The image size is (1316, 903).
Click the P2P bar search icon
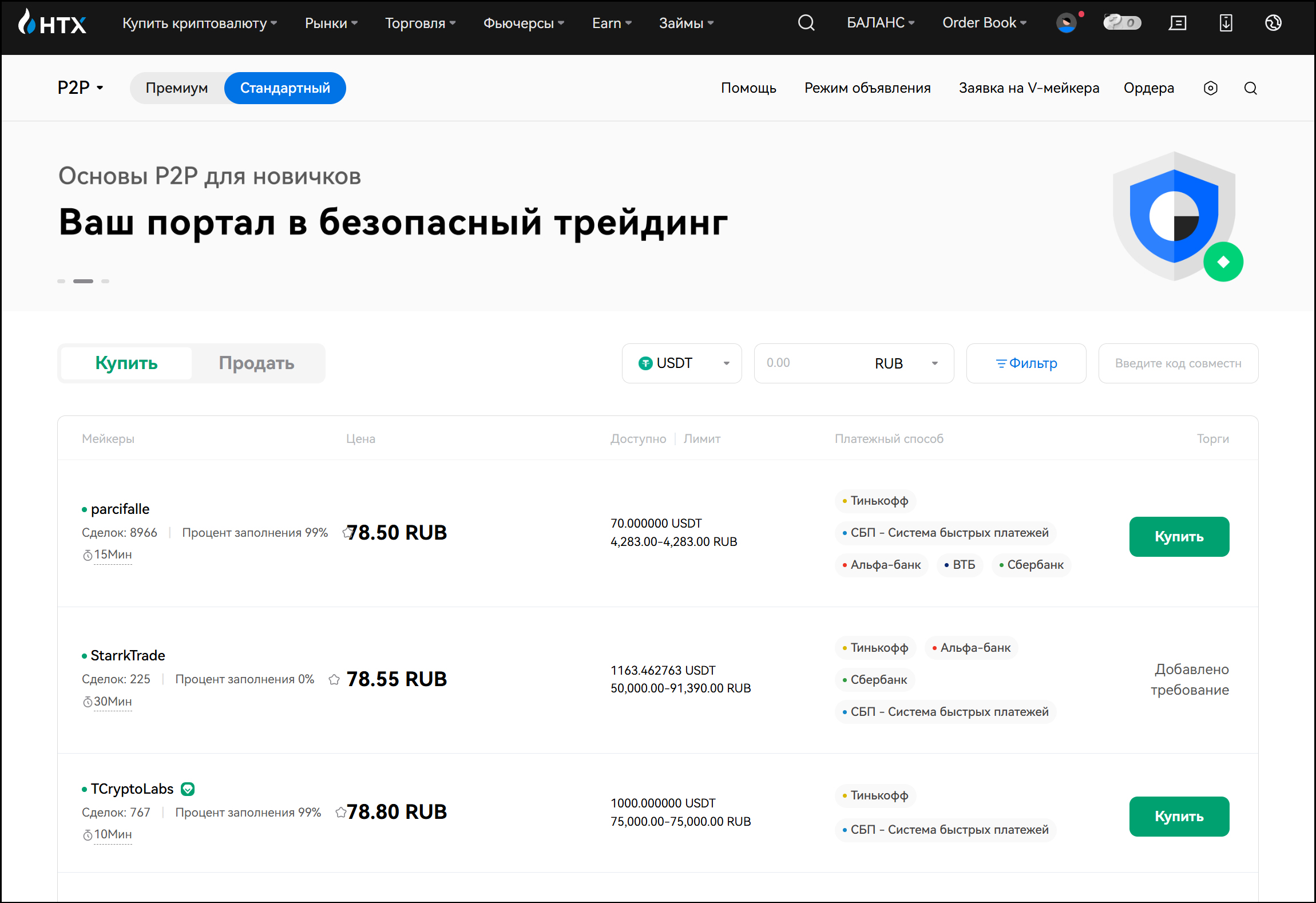click(x=1251, y=88)
